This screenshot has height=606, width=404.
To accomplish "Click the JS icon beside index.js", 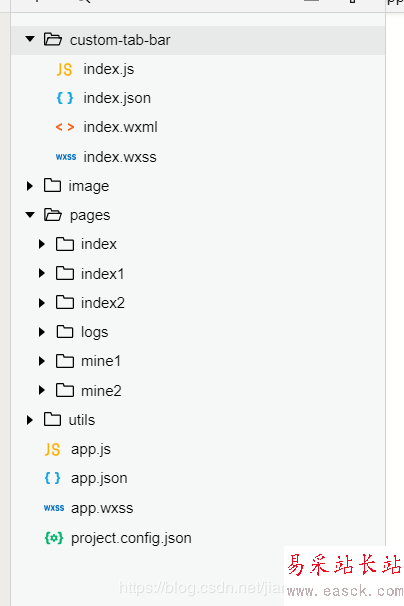I will click(64, 70).
